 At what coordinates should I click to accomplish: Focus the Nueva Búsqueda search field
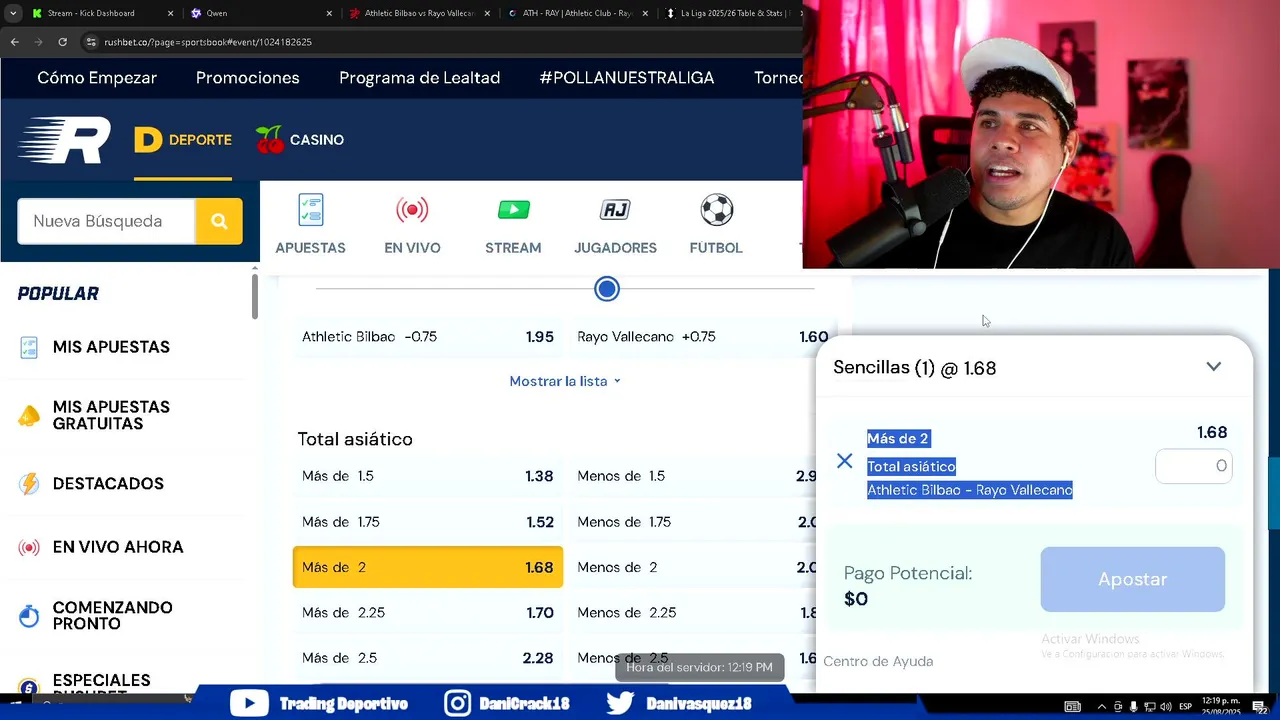coord(106,221)
